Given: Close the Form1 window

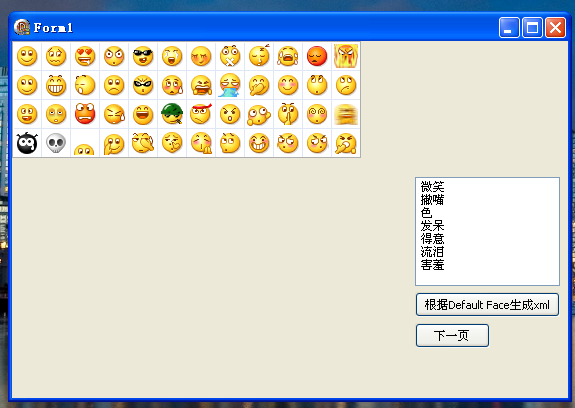Looking at the screenshot, I should tap(556, 27).
